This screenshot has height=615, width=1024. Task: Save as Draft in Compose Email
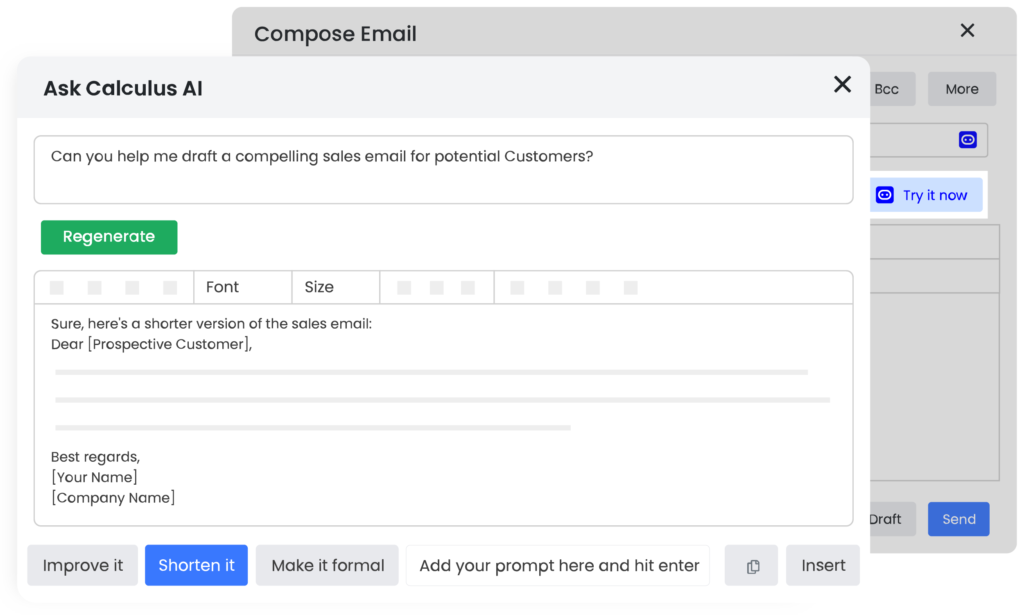(892, 519)
